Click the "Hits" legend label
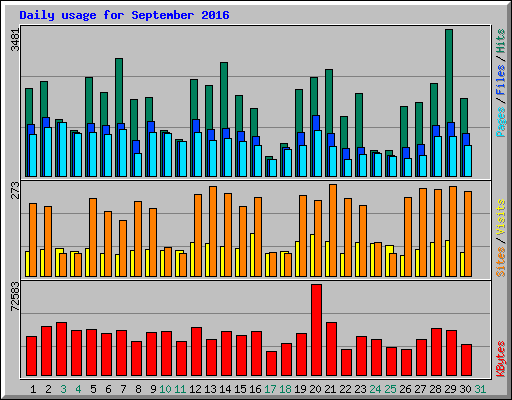 (501, 41)
